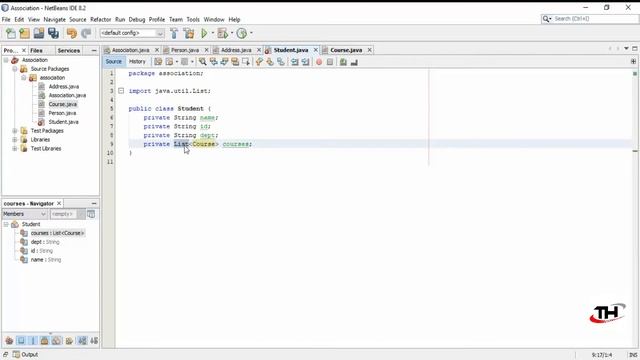Click the Redo arrow icon

click(86, 33)
